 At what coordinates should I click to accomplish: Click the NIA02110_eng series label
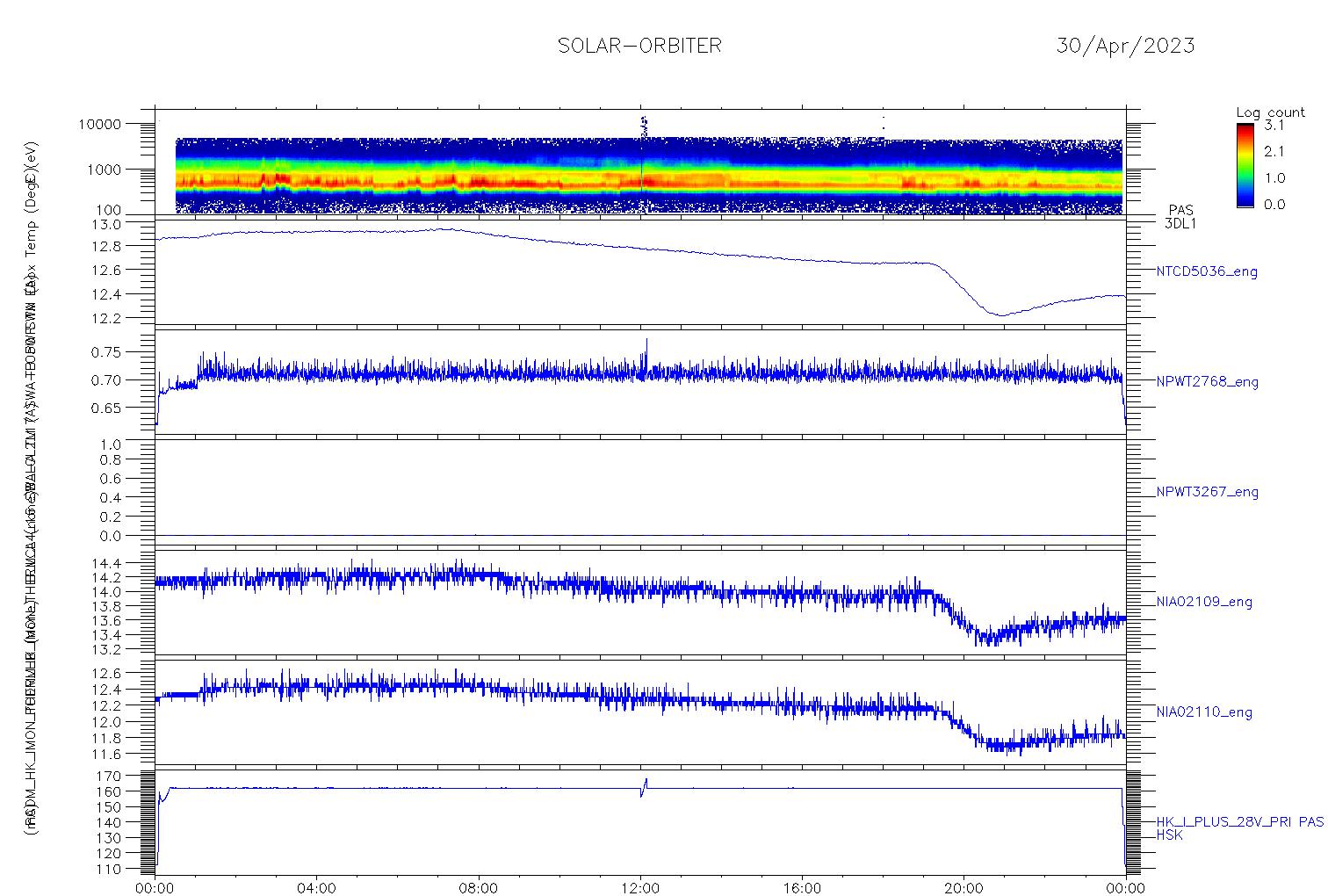click(x=1205, y=712)
